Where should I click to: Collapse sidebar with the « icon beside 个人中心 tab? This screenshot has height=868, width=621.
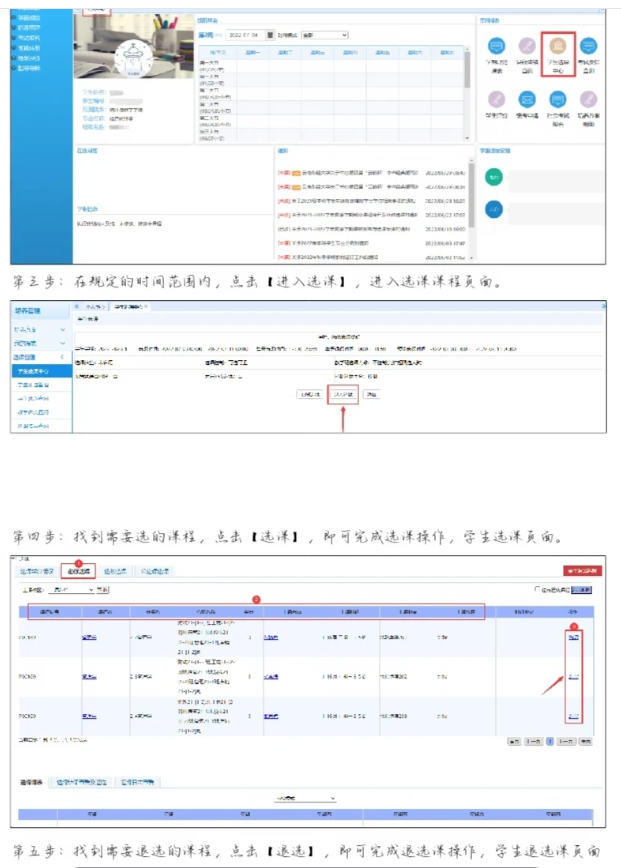pos(77,306)
